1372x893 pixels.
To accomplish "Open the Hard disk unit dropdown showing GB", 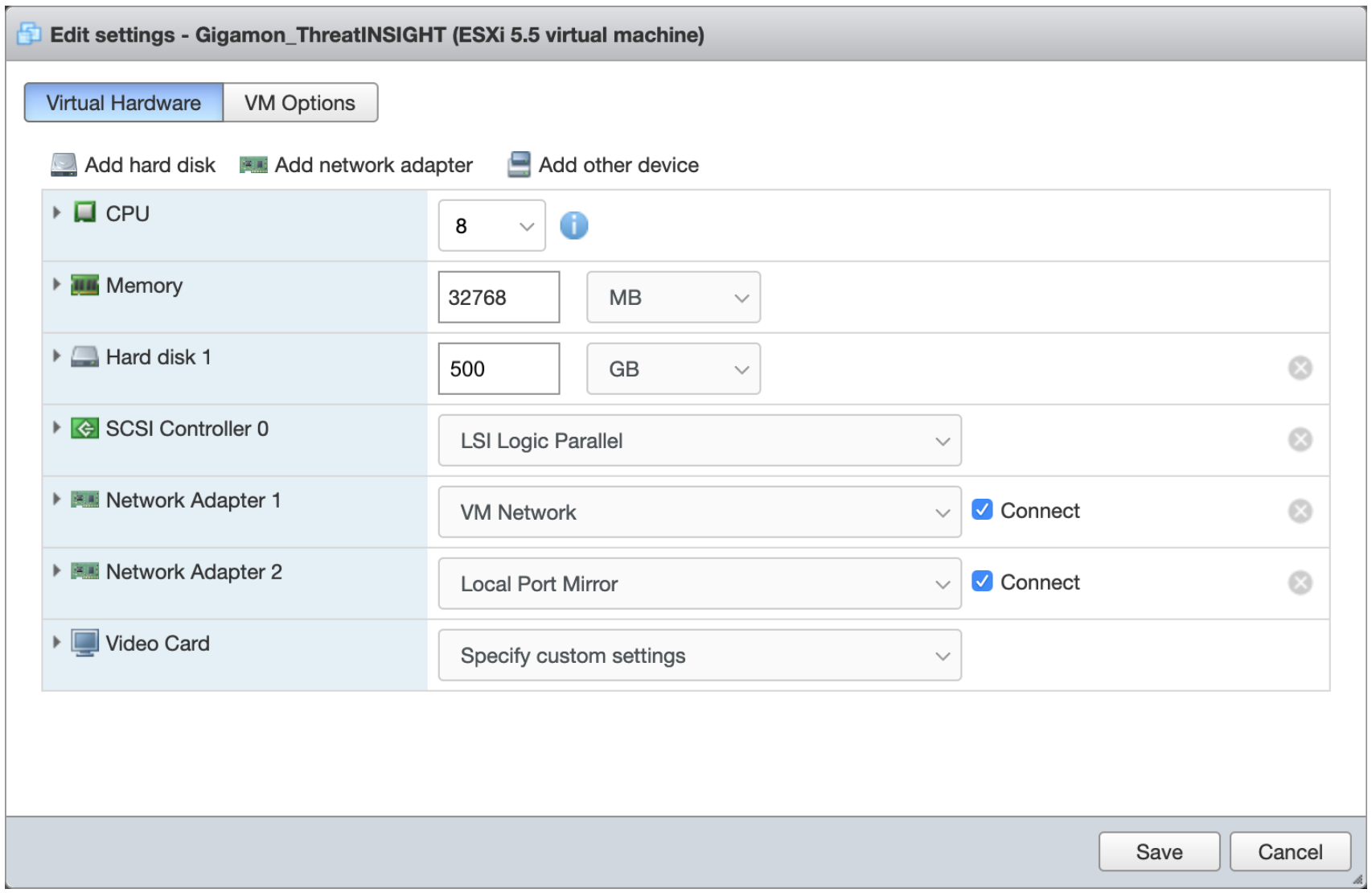I will (x=673, y=368).
